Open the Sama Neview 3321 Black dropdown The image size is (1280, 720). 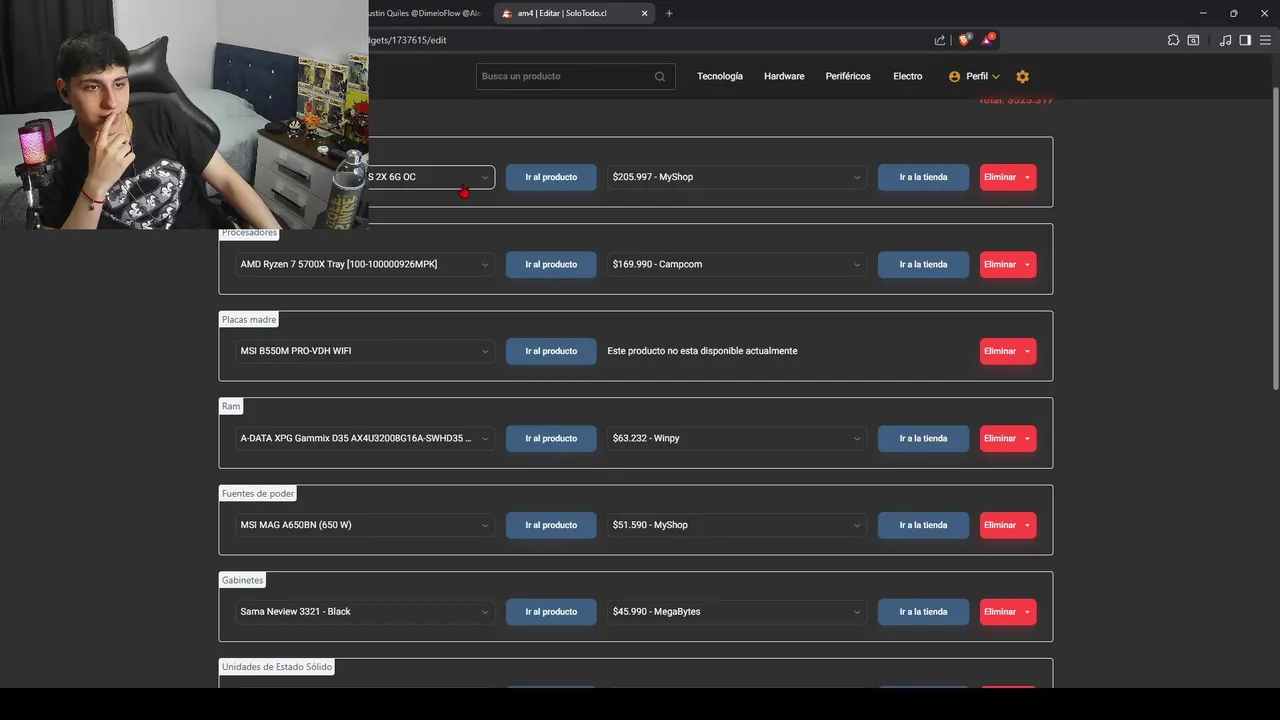pyautogui.click(x=364, y=611)
